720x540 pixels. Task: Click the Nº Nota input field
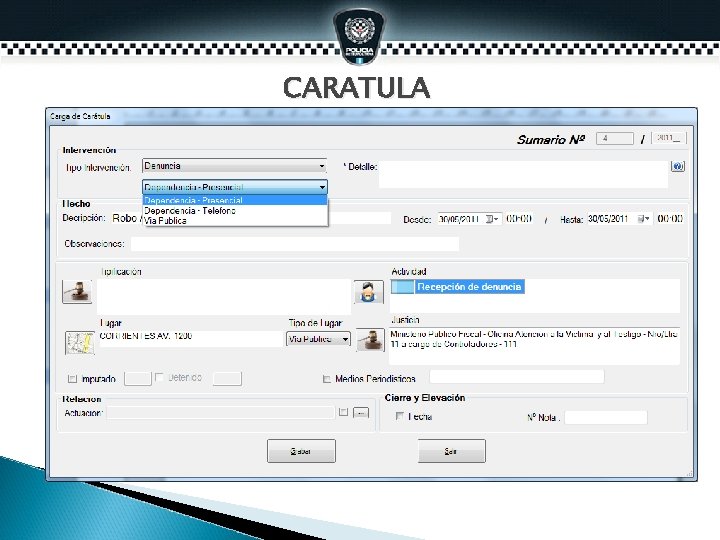pyautogui.click(x=606, y=417)
